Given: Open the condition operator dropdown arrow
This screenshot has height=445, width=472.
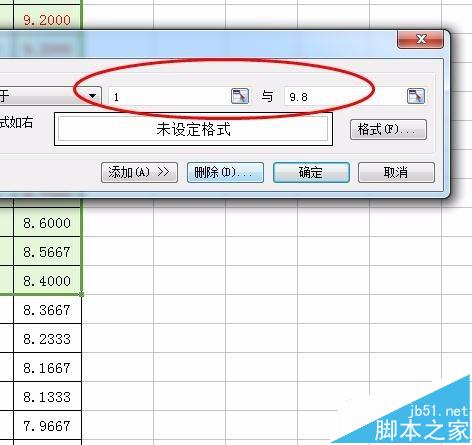Looking at the screenshot, I should coord(93,96).
